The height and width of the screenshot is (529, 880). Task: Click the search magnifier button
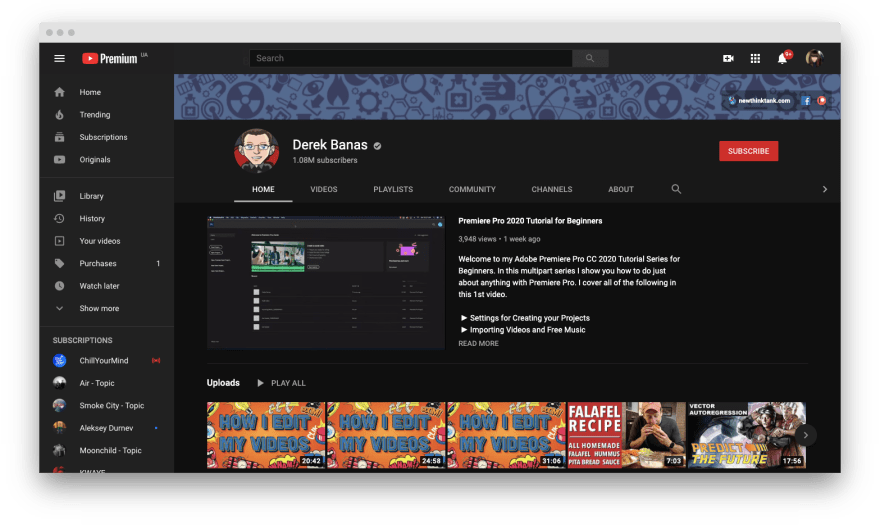point(590,58)
